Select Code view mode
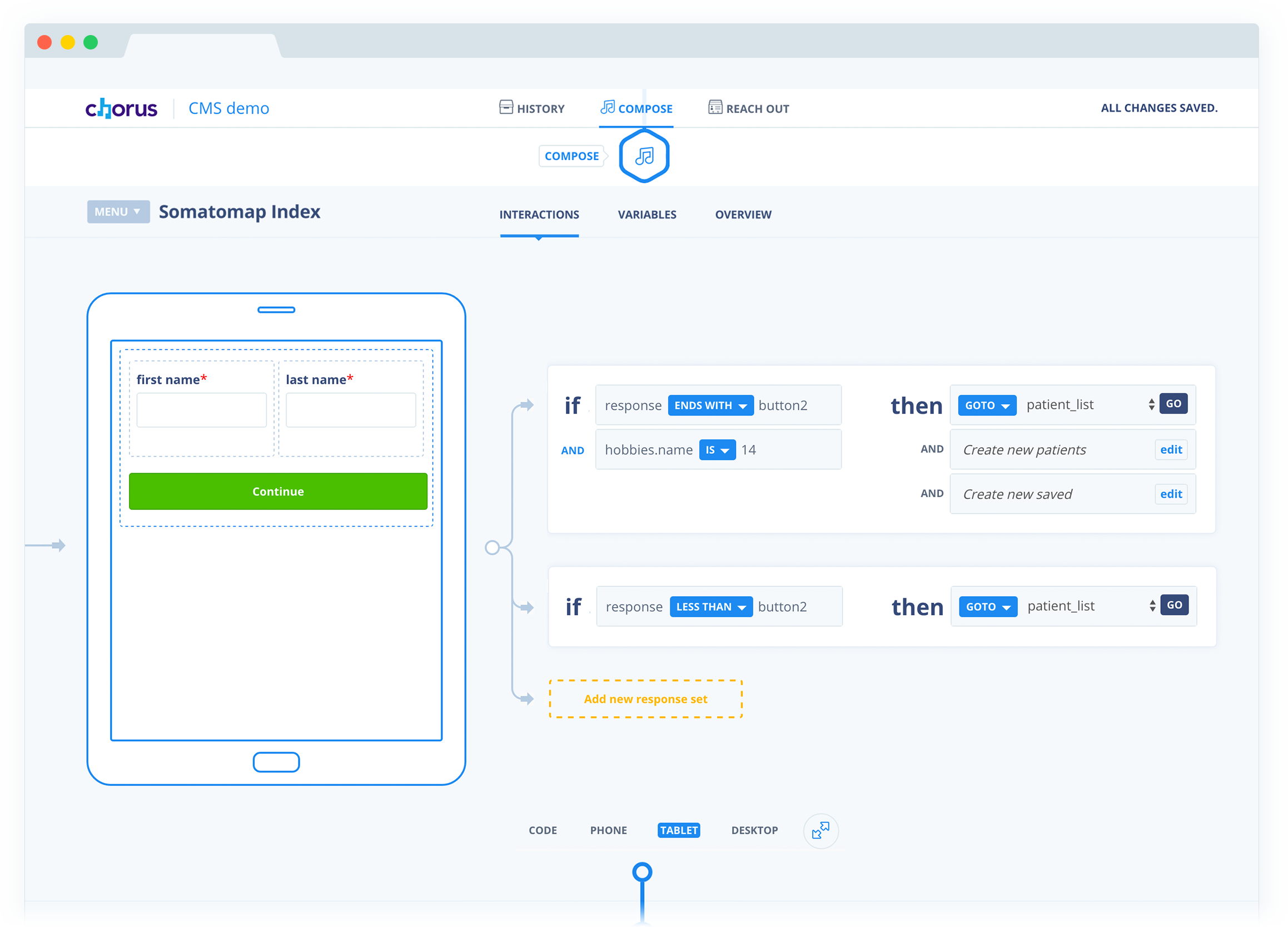The width and height of the screenshot is (1288, 927). (x=543, y=830)
